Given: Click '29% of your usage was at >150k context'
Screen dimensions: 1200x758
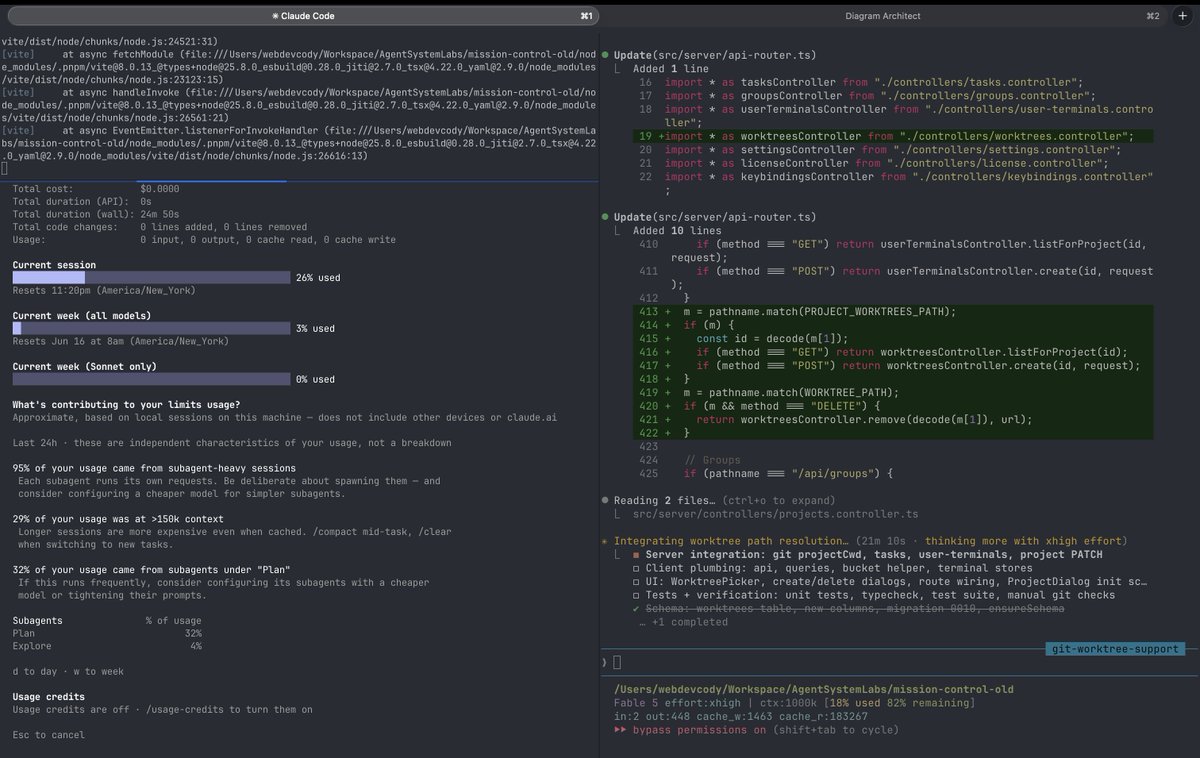Looking at the screenshot, I should click(118, 519).
